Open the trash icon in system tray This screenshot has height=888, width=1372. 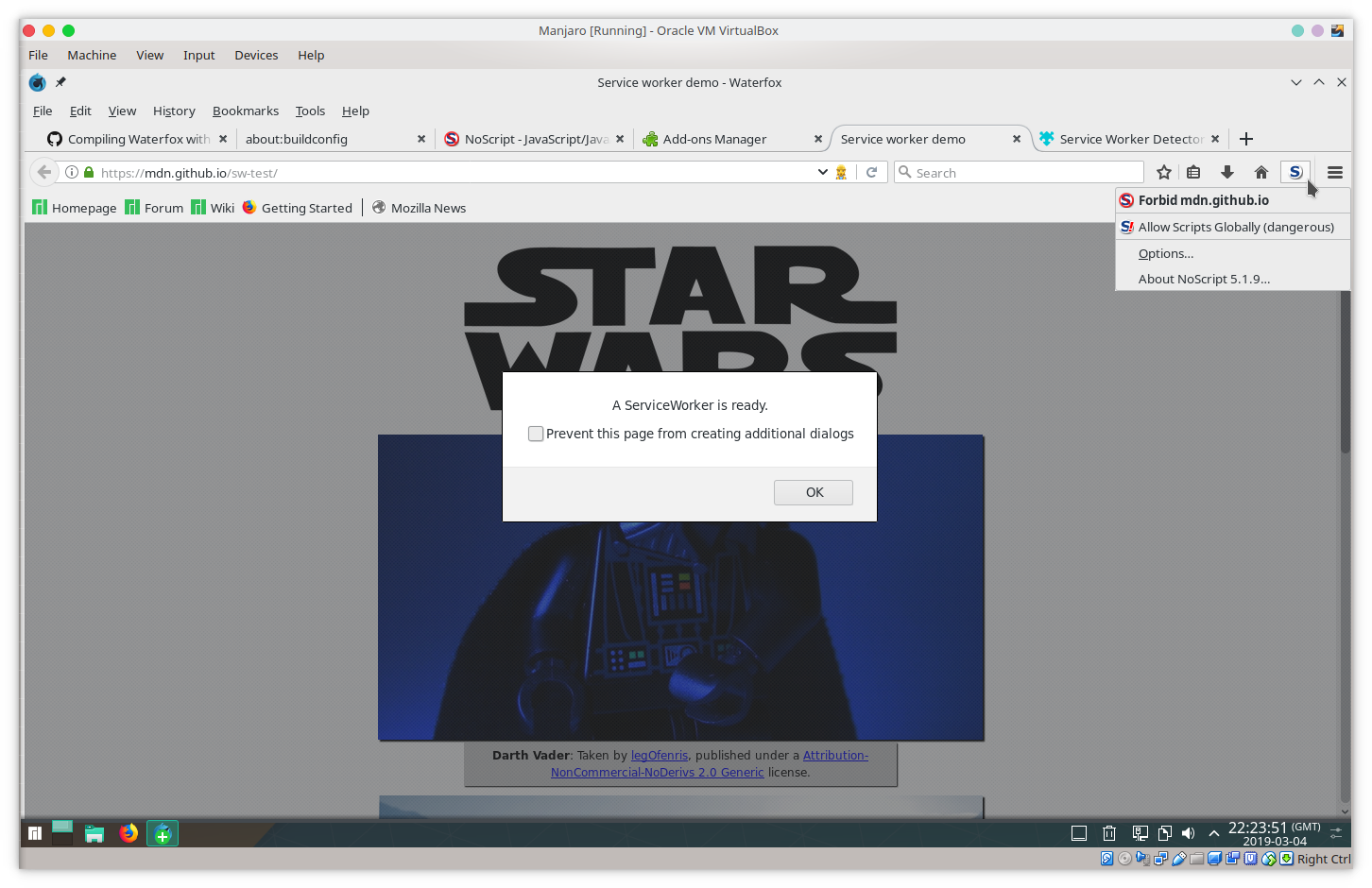tap(1109, 833)
